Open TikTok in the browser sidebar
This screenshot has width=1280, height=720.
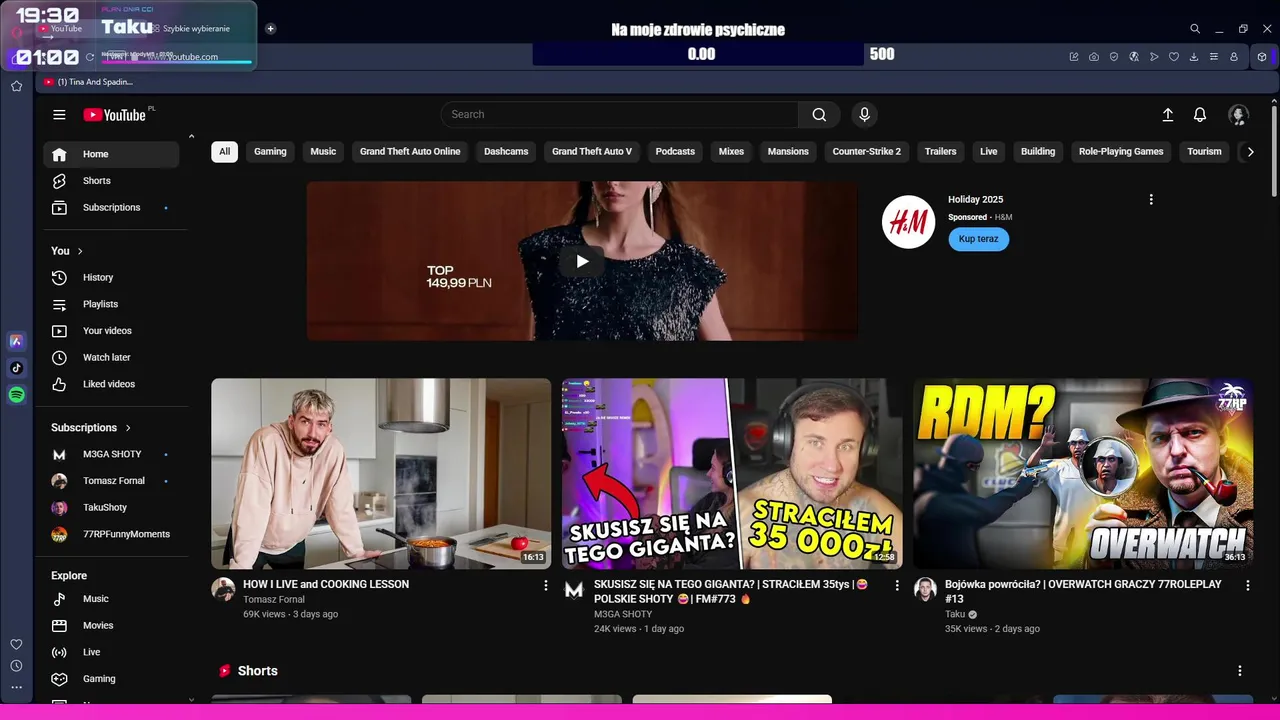pyautogui.click(x=16, y=368)
